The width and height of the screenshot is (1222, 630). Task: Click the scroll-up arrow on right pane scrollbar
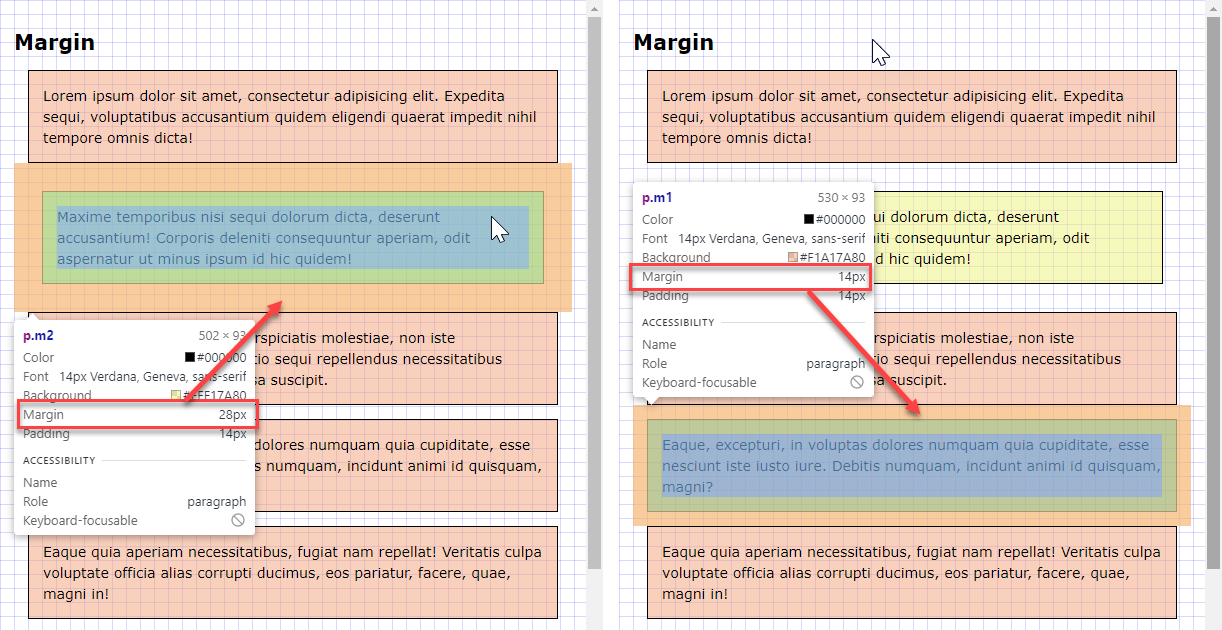pos(1211,8)
